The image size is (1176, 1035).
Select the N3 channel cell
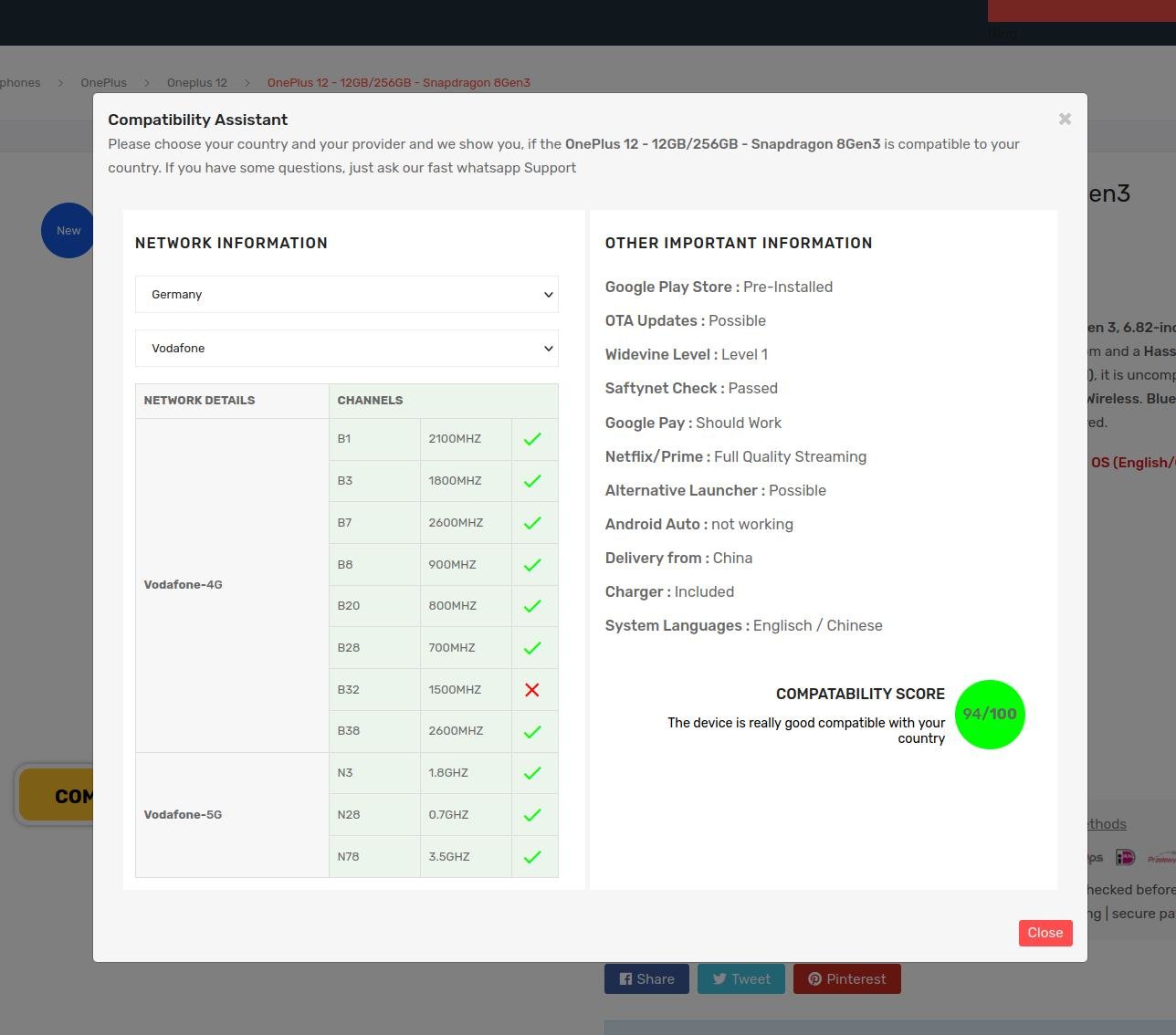374,773
